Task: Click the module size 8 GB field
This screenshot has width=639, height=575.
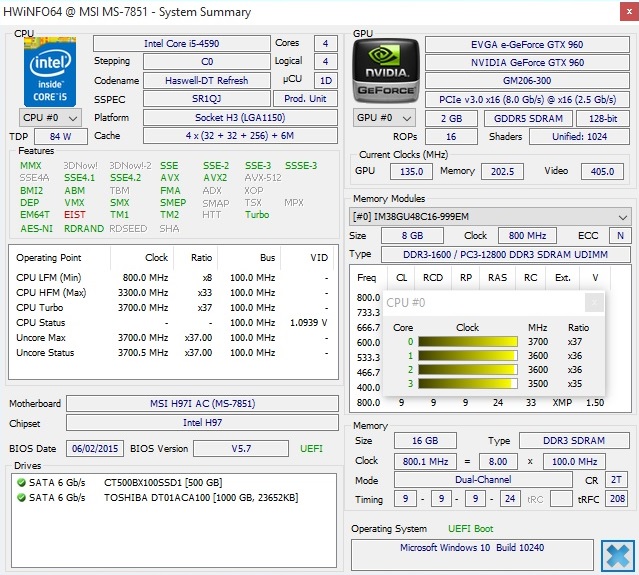Action: click(412, 236)
